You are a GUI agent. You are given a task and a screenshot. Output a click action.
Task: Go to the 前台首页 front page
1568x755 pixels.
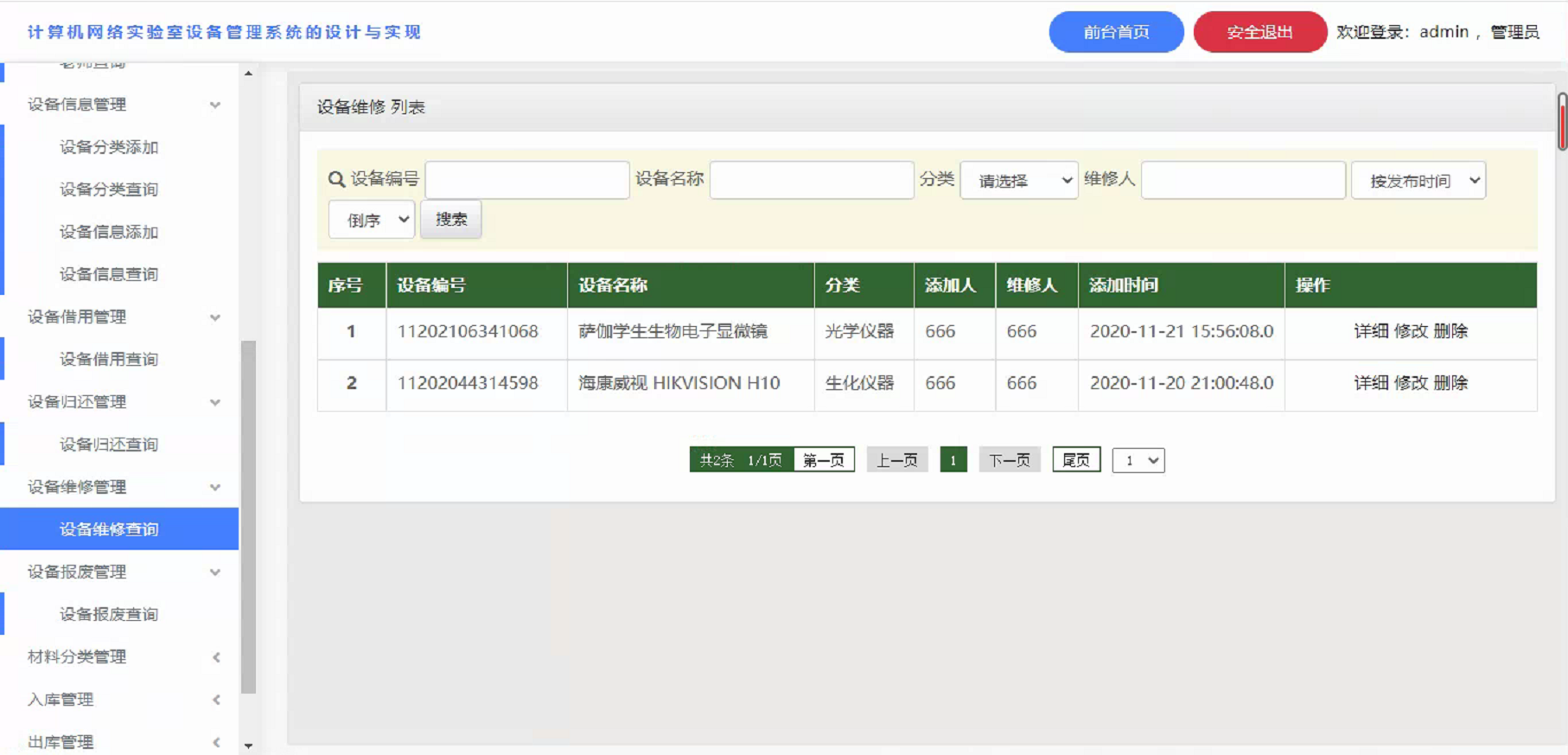pos(1116,32)
